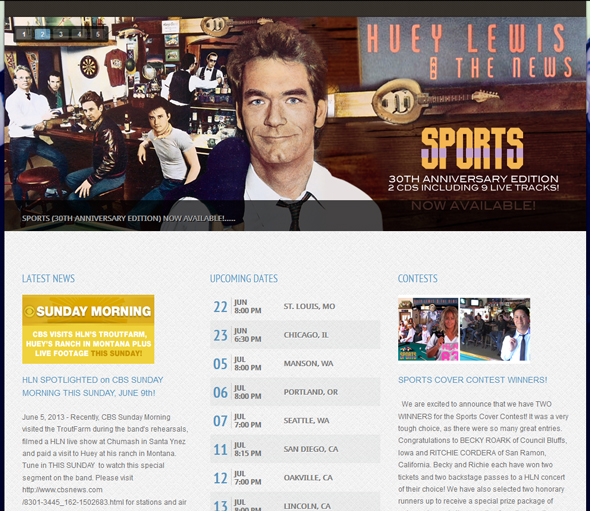Select the Jul 06 Portland, OR date
Viewport: 590px width, 511px height.
pos(295,392)
